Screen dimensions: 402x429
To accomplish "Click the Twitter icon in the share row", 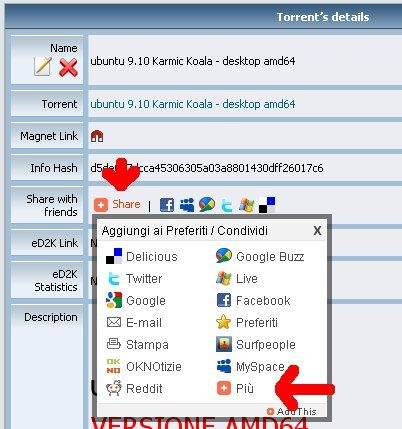I will (227, 205).
